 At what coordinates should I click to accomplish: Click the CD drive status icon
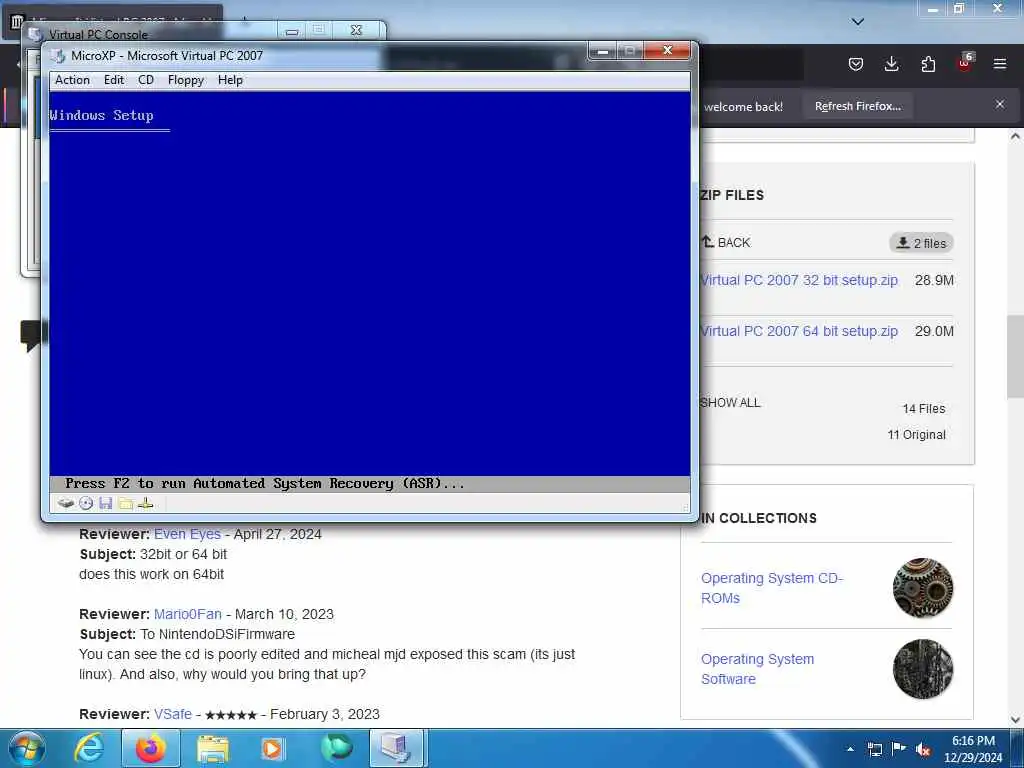point(86,504)
